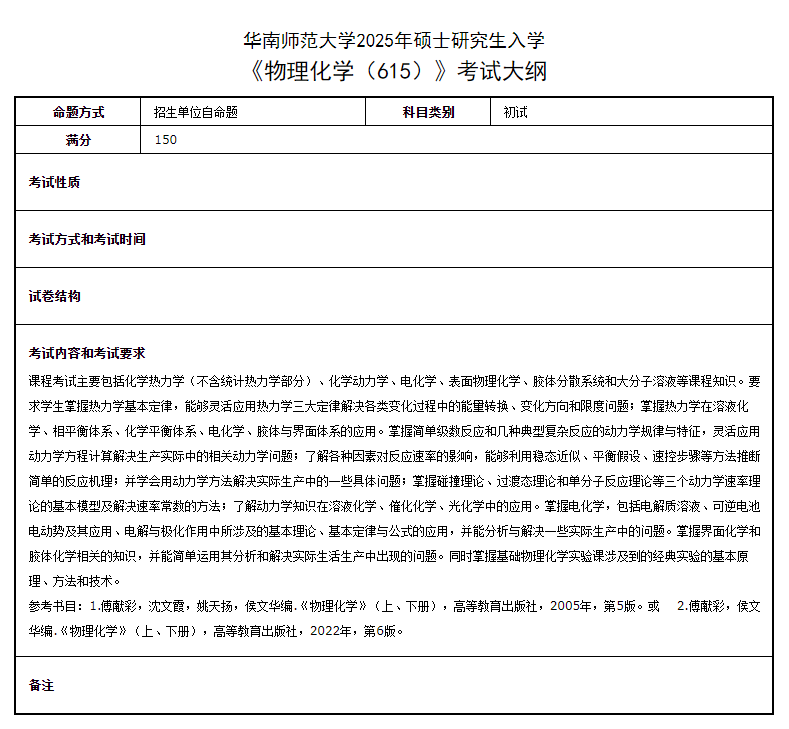This screenshot has width=789, height=729.
Task: Click the full score value '150'
Action: [166, 139]
